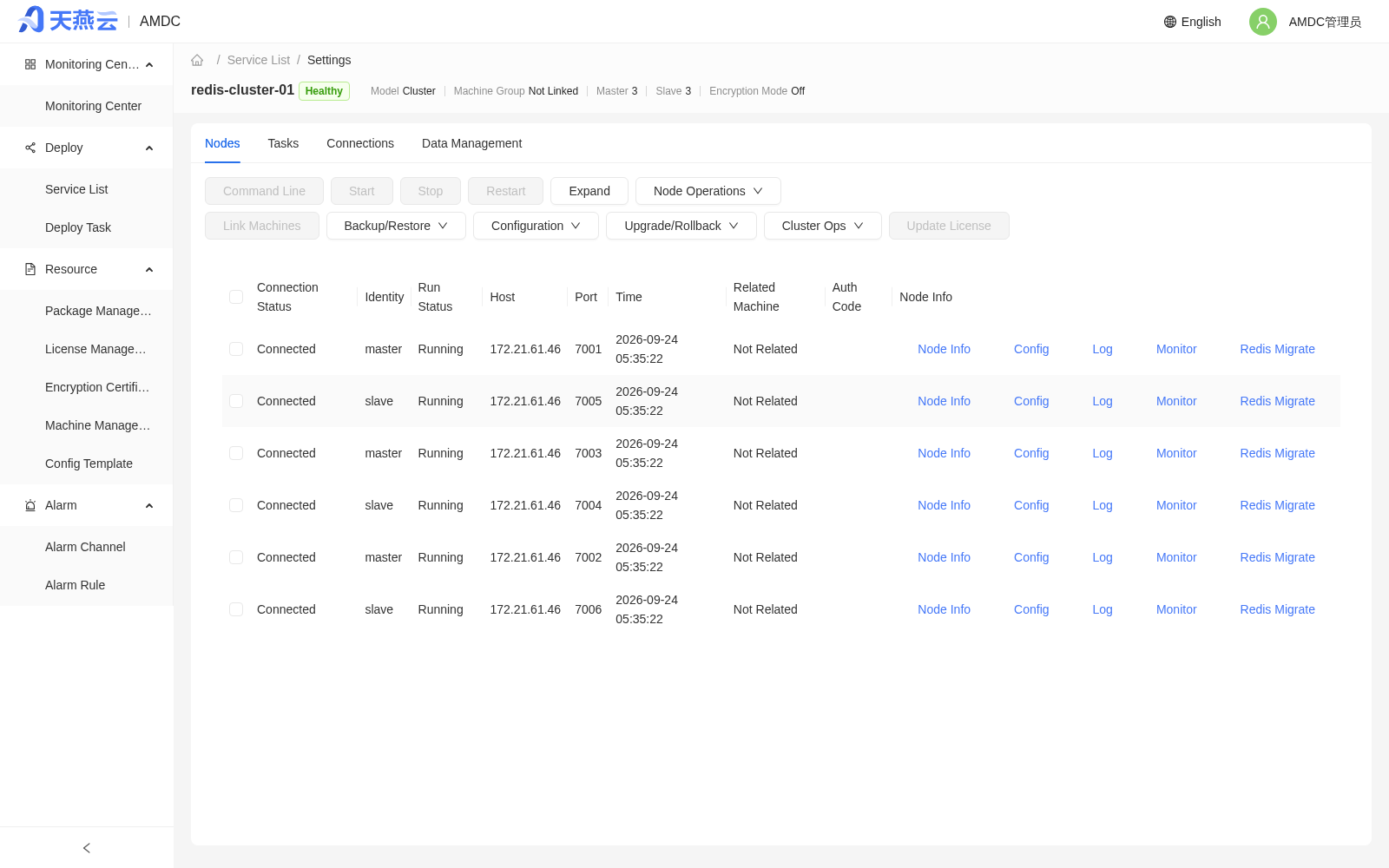Collapse the Deploy sidebar section chevron
The height and width of the screenshot is (868, 1389).
coord(149,148)
